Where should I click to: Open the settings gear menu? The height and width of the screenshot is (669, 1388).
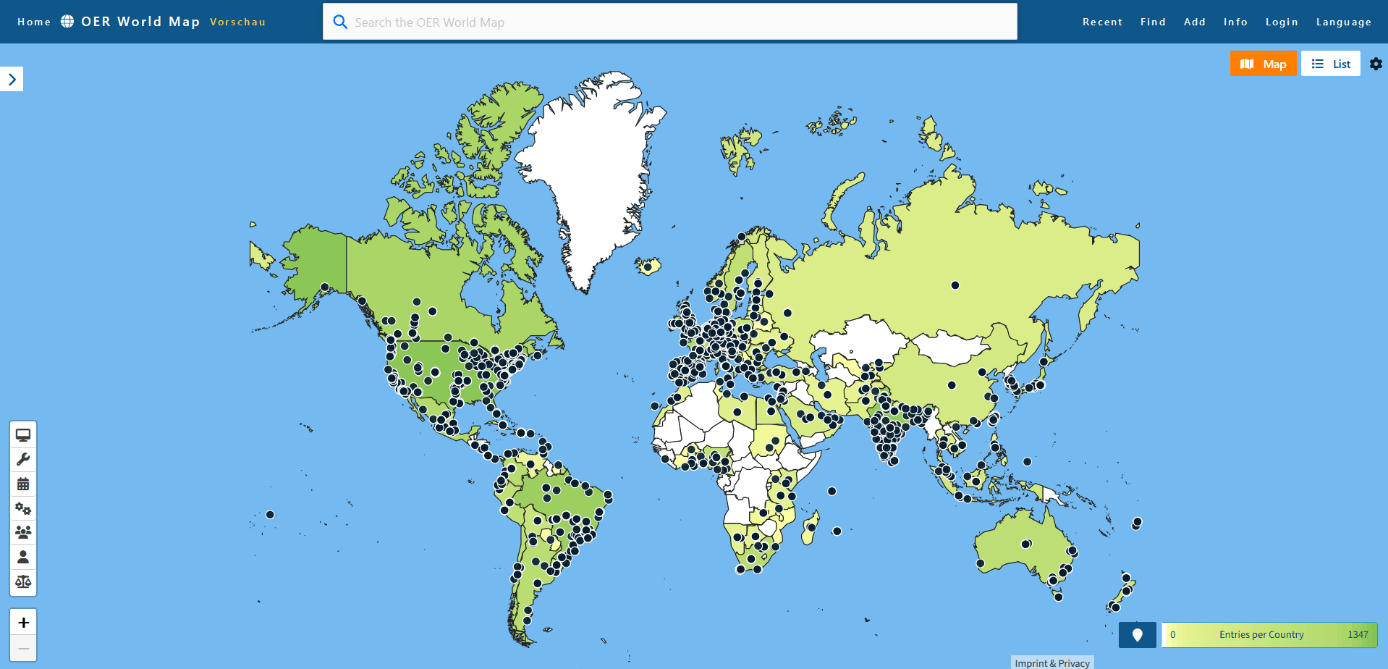click(1375, 63)
